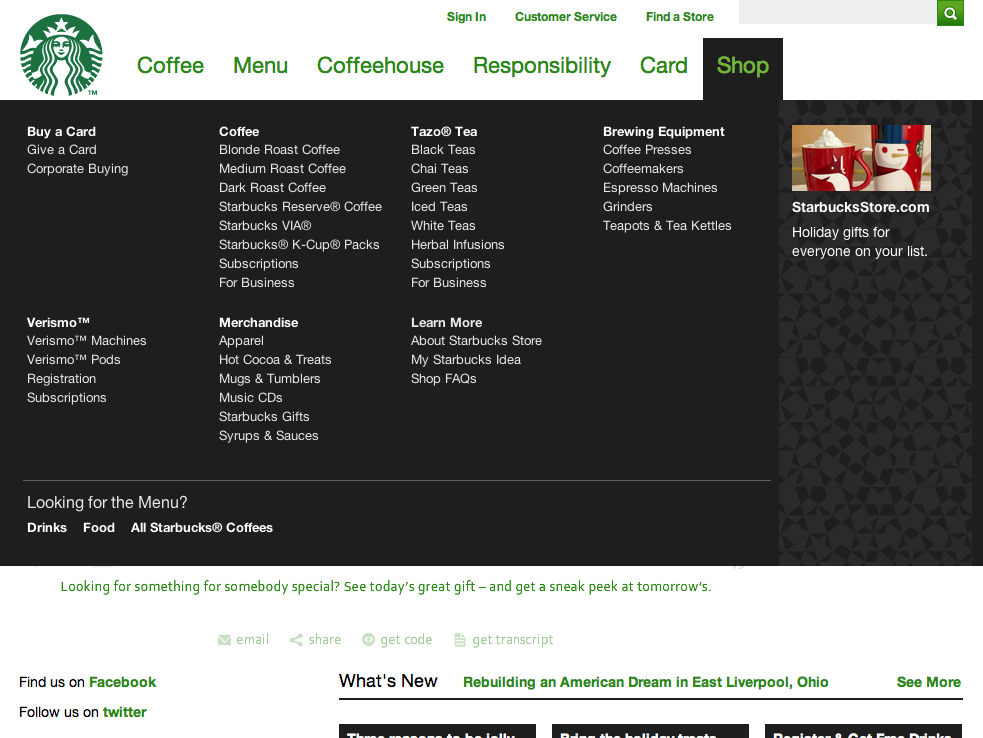This screenshot has width=983, height=738.
Task: Open Verismo Registration link
Action: tap(61, 379)
